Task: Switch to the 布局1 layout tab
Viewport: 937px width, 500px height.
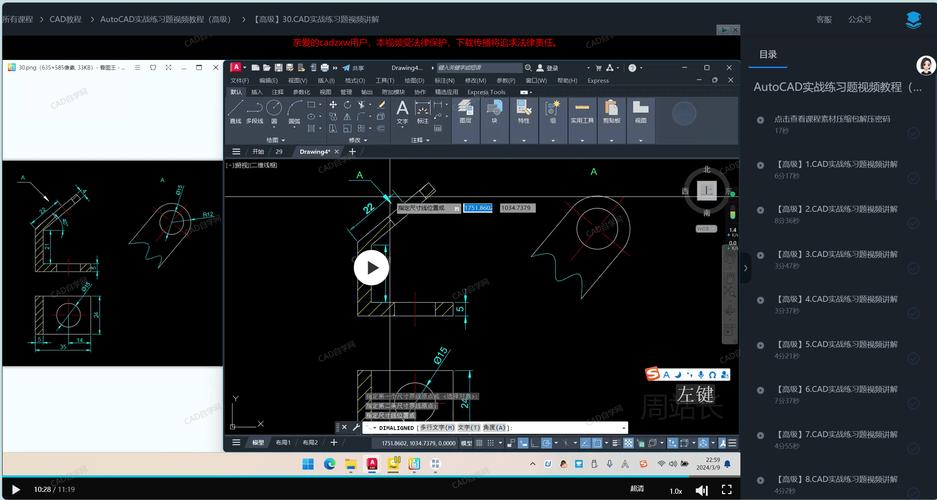Action: tap(284, 442)
